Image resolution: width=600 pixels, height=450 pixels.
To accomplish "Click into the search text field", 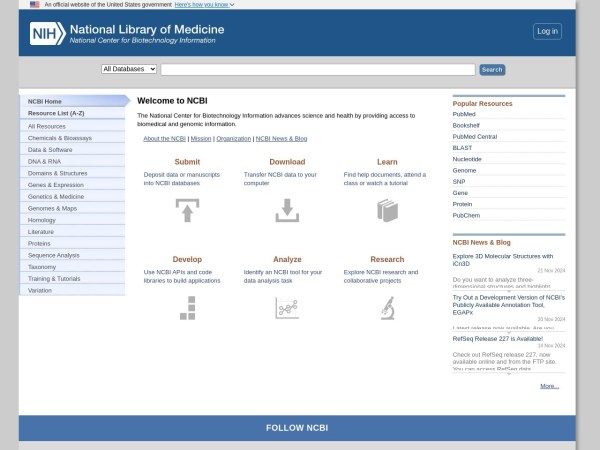I will tap(317, 69).
